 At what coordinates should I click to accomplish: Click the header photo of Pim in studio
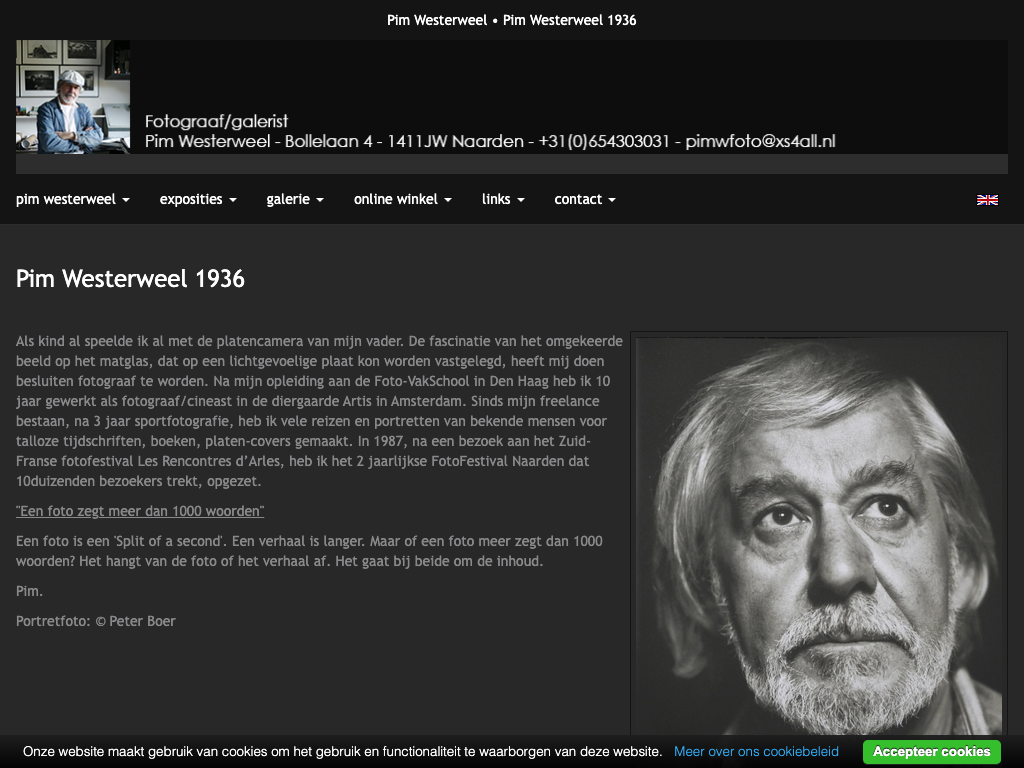tap(73, 97)
